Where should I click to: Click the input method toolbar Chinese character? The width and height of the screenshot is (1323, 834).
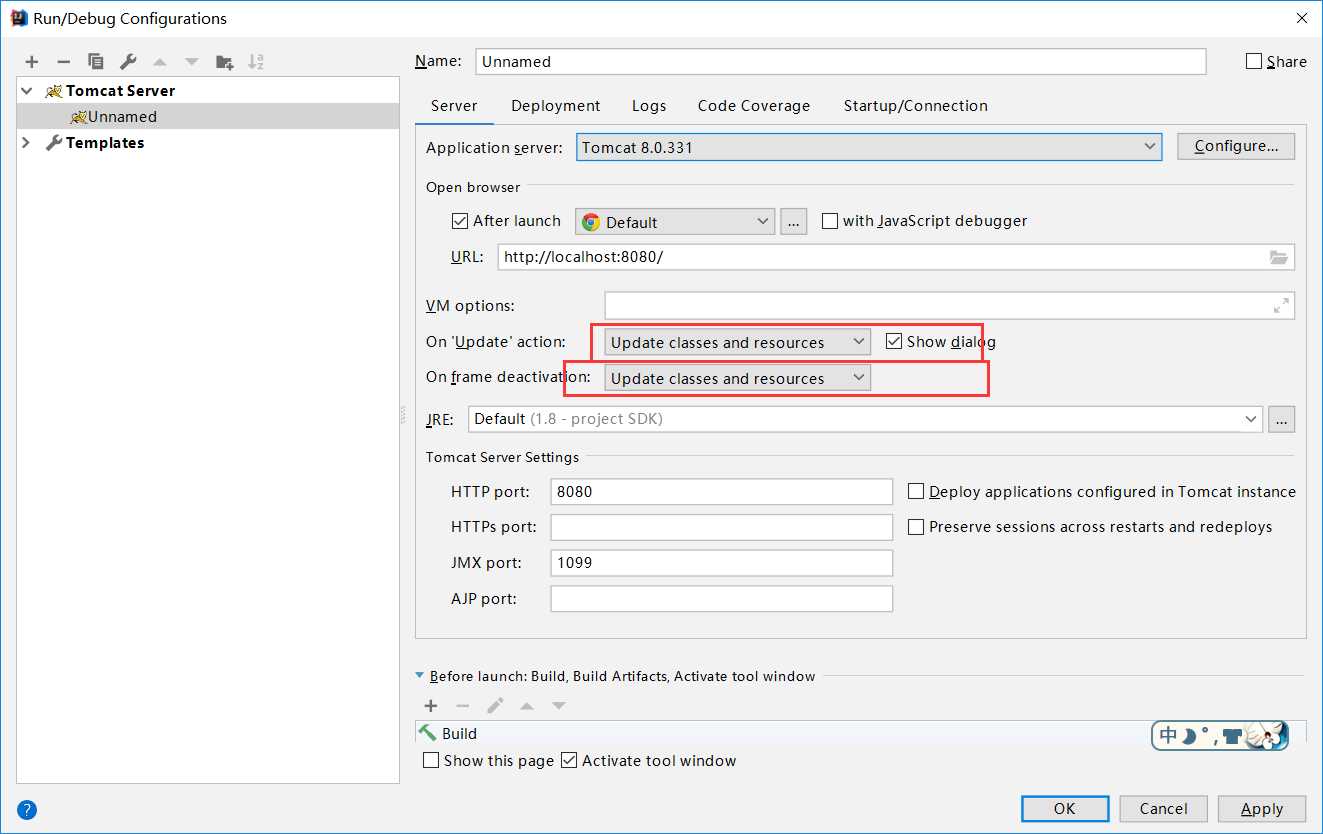pyautogui.click(x=1167, y=737)
